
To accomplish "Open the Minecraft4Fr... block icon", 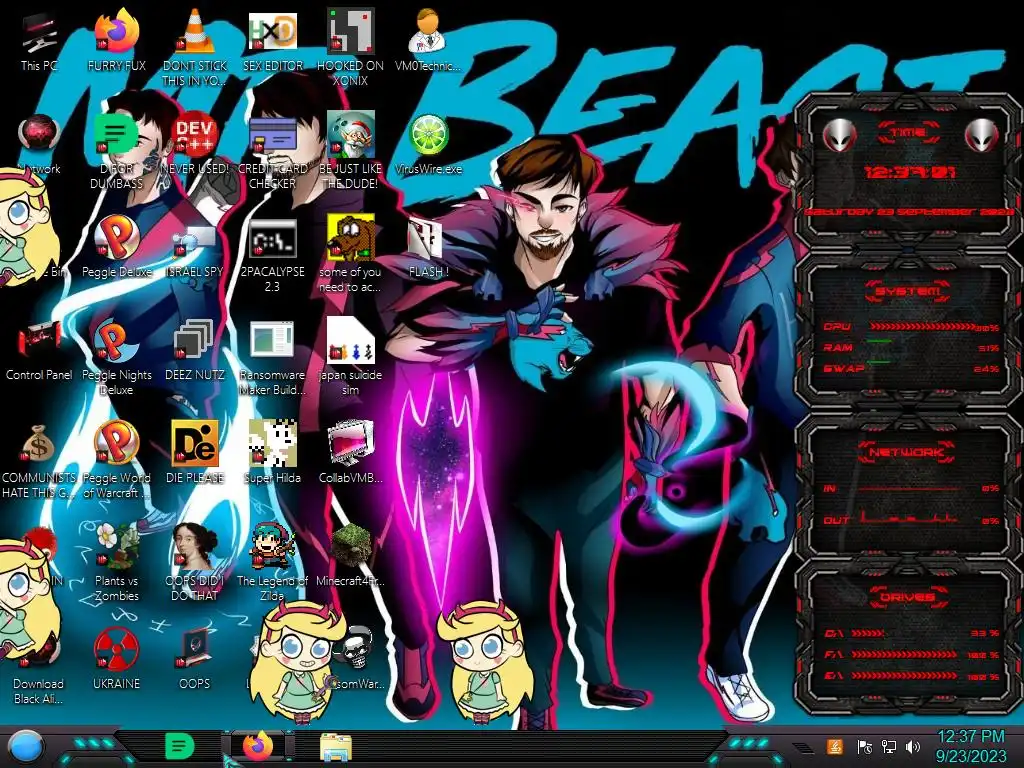I will [351, 546].
